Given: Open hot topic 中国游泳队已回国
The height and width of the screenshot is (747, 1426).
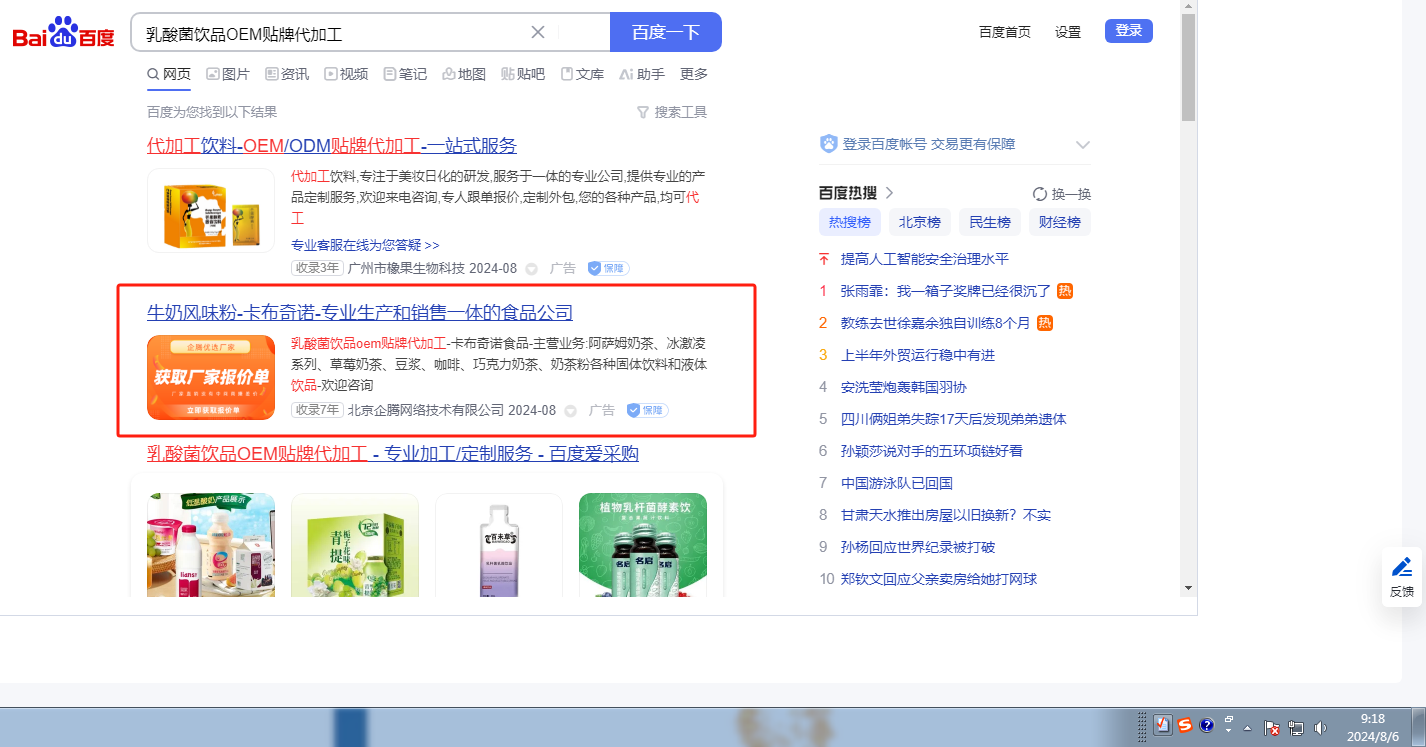Looking at the screenshot, I should point(897,483).
